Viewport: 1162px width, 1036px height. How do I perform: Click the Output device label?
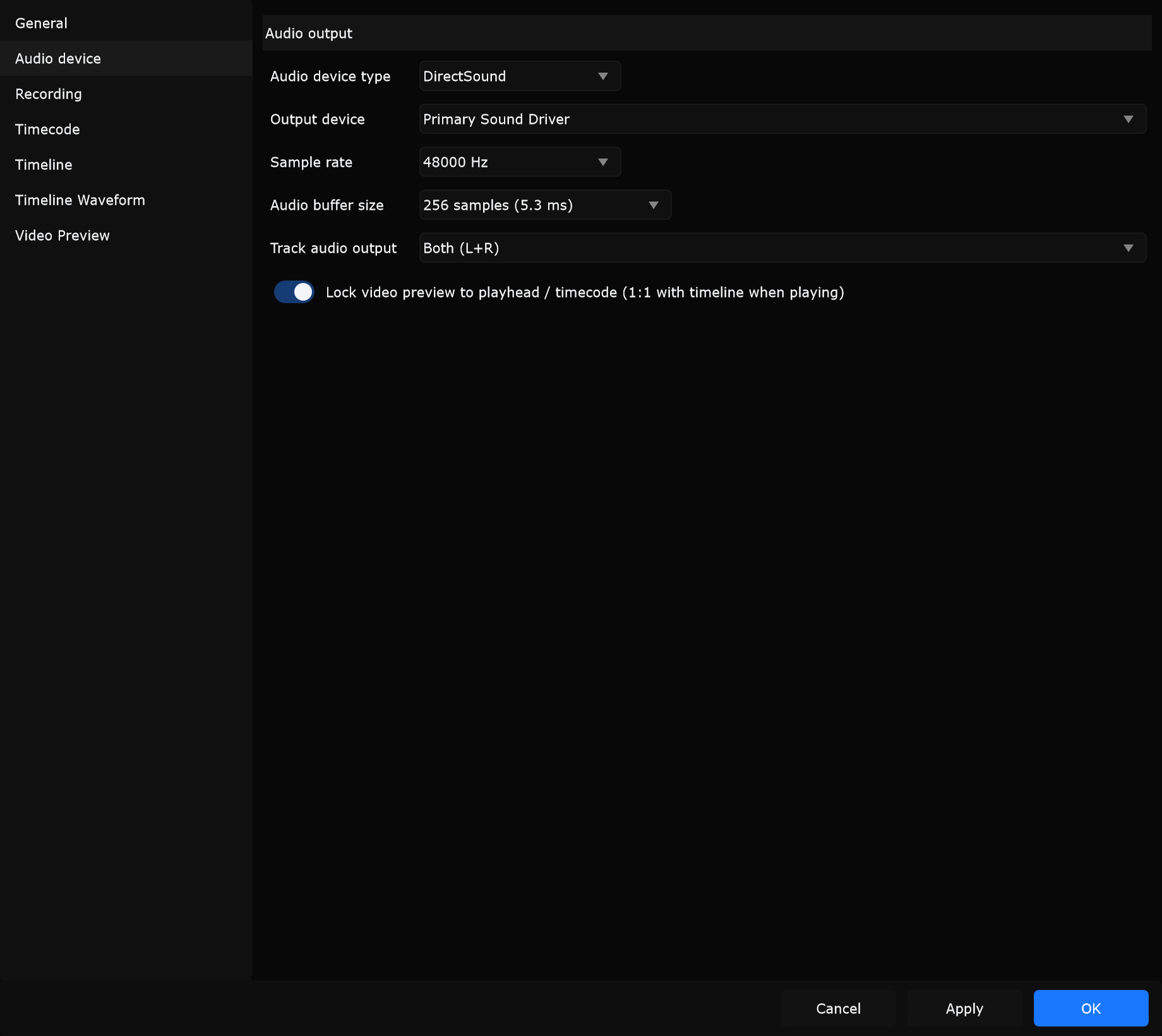pos(318,119)
